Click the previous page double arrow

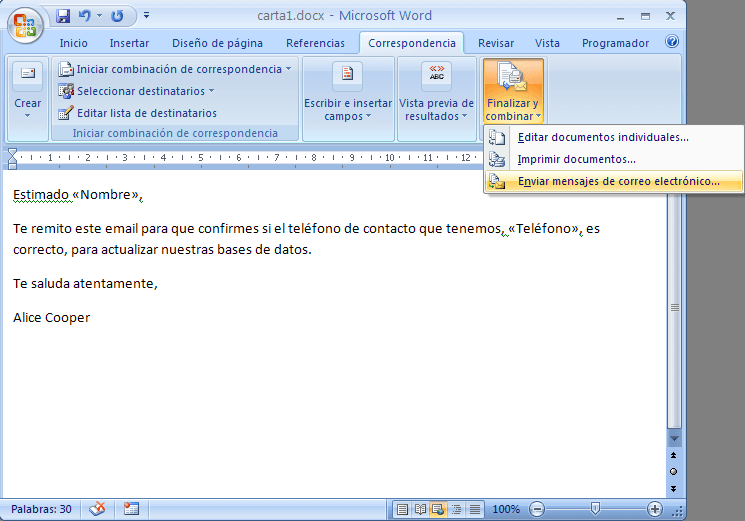[673, 455]
